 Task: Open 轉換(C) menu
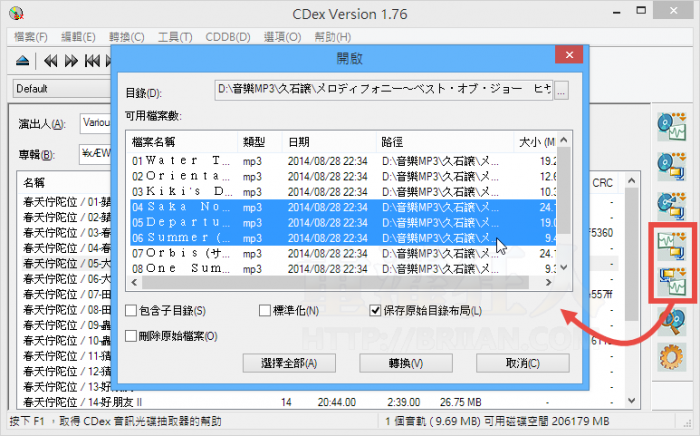click(127, 37)
